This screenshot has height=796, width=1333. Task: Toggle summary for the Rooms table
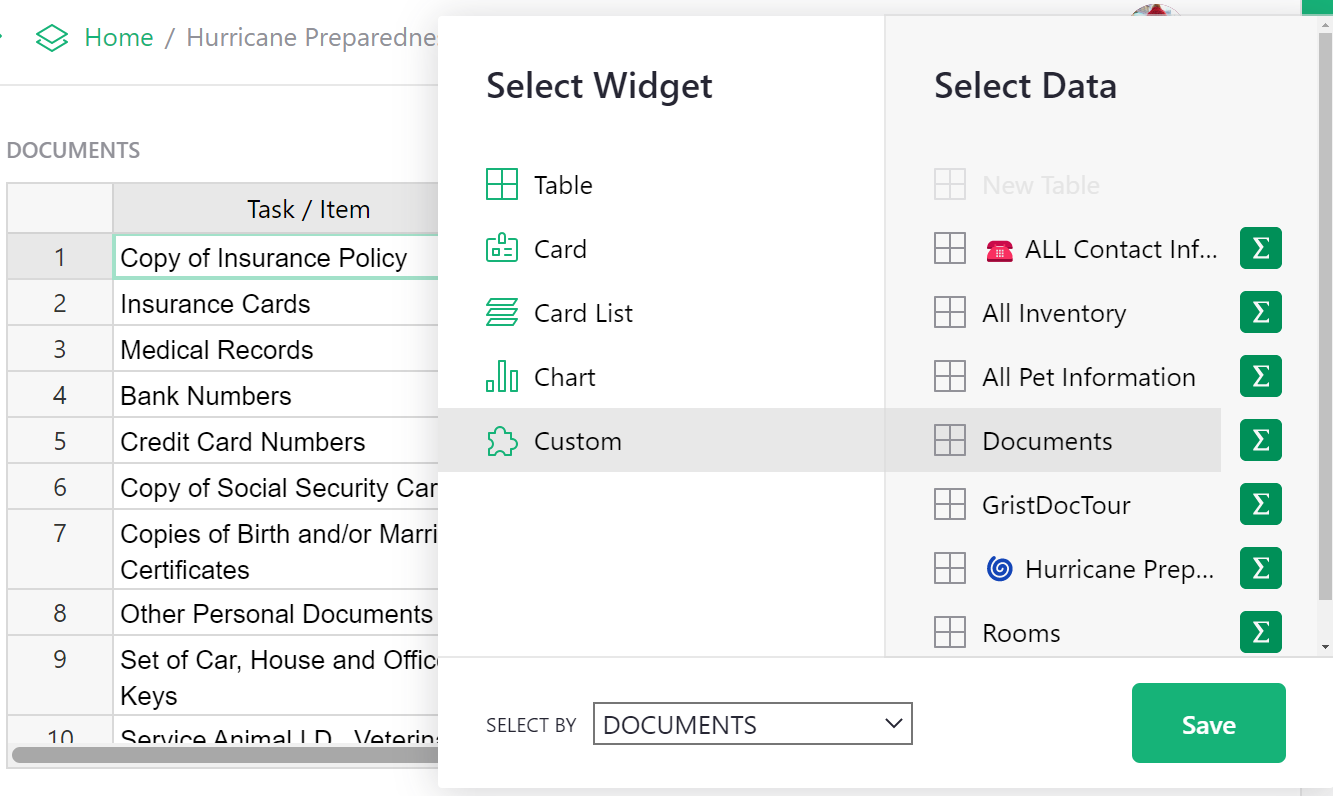pos(1260,632)
